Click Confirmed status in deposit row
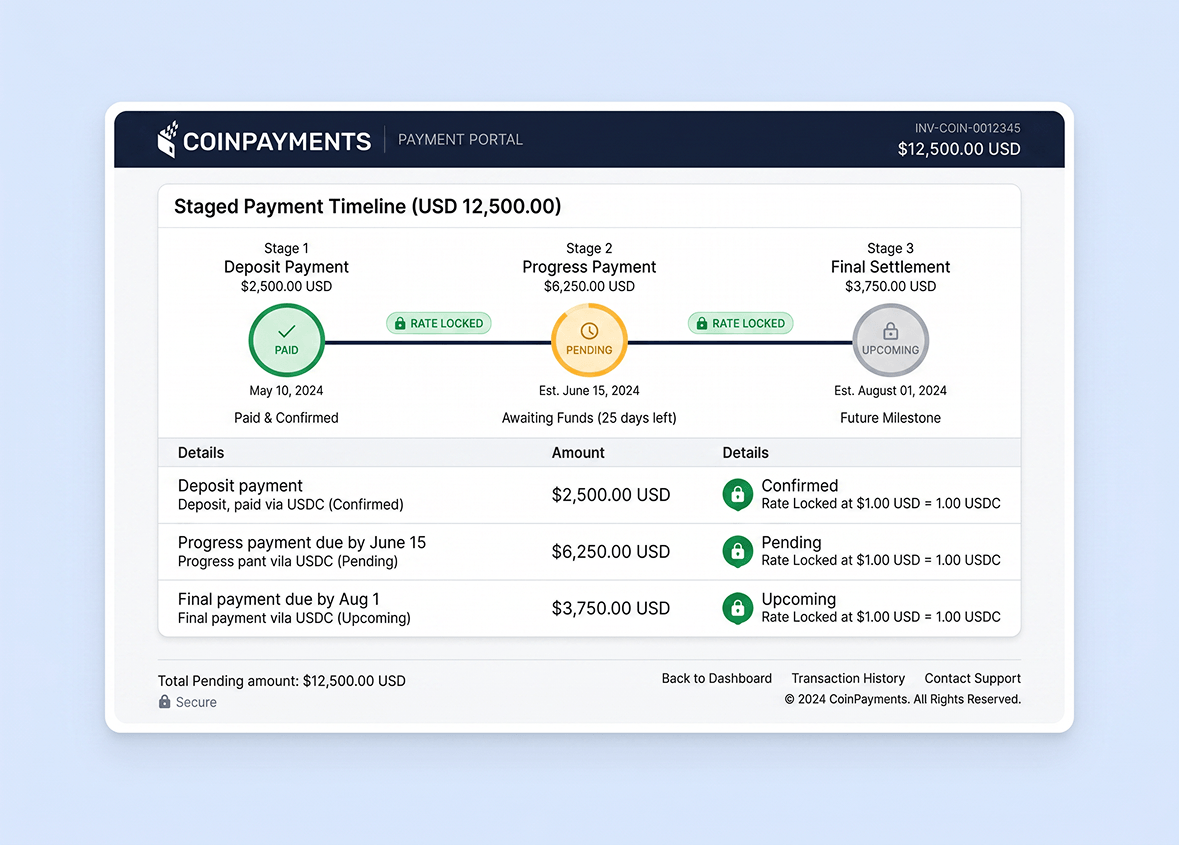1179x845 pixels. click(799, 486)
